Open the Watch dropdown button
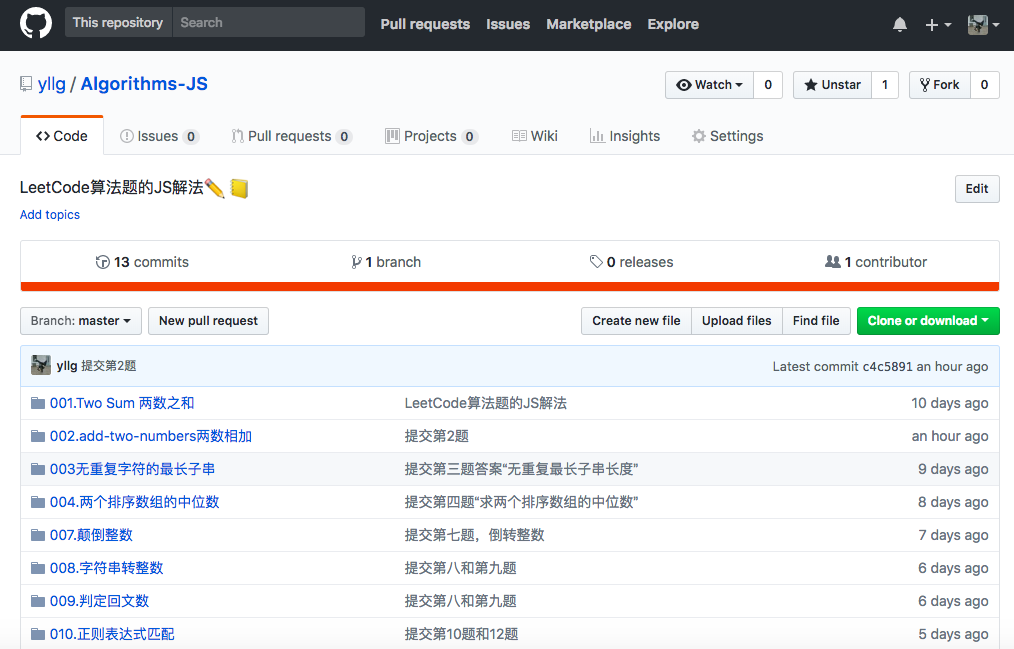1014x649 pixels. (709, 85)
